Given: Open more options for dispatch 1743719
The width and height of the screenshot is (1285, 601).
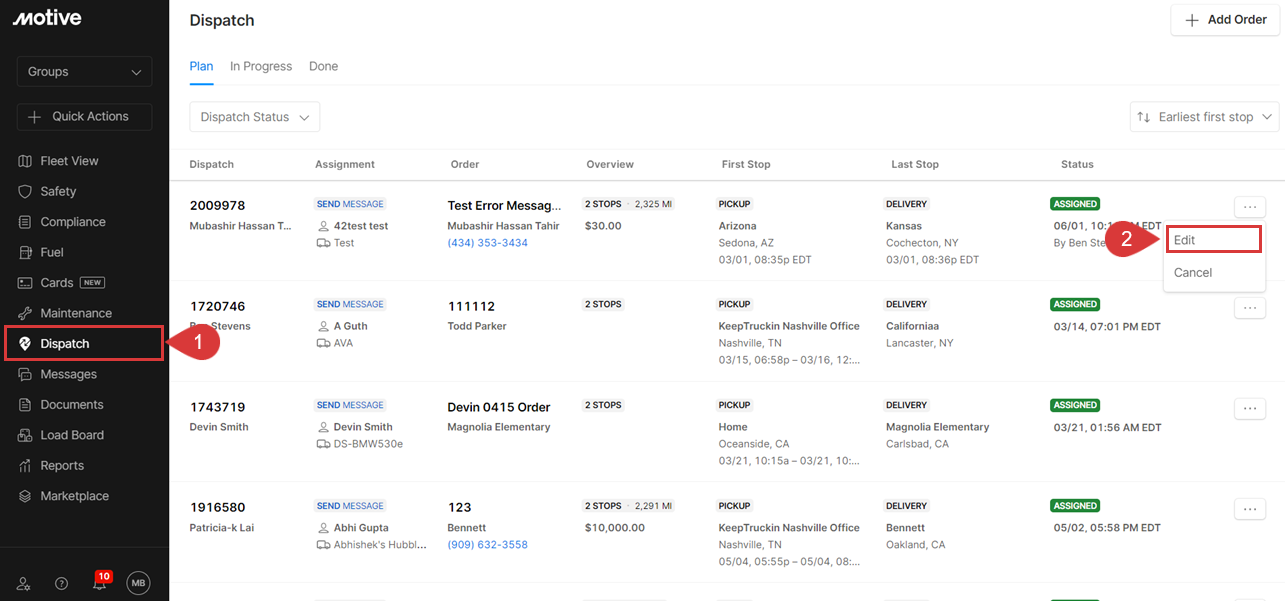Looking at the screenshot, I should click(1249, 408).
